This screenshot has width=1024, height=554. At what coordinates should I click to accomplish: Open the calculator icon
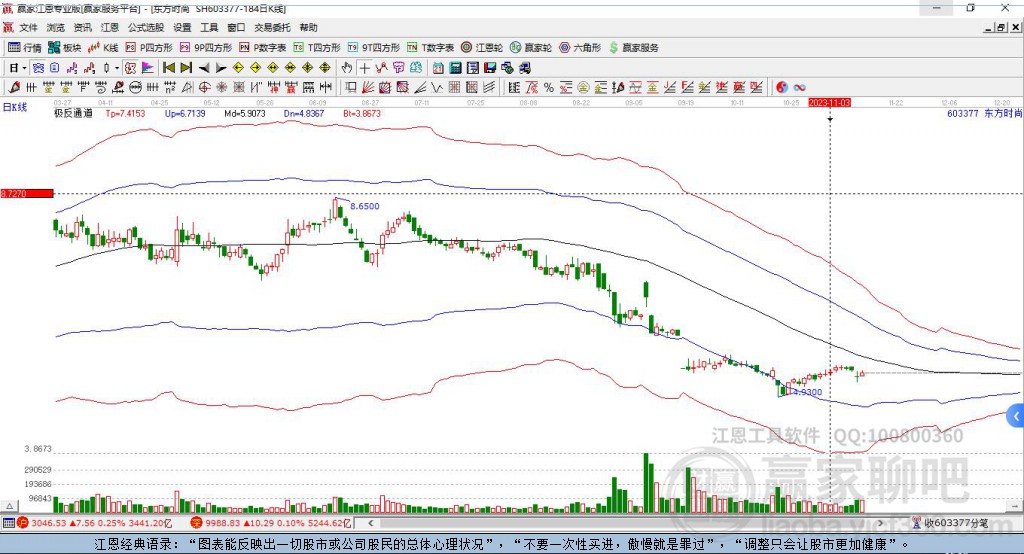point(455,68)
